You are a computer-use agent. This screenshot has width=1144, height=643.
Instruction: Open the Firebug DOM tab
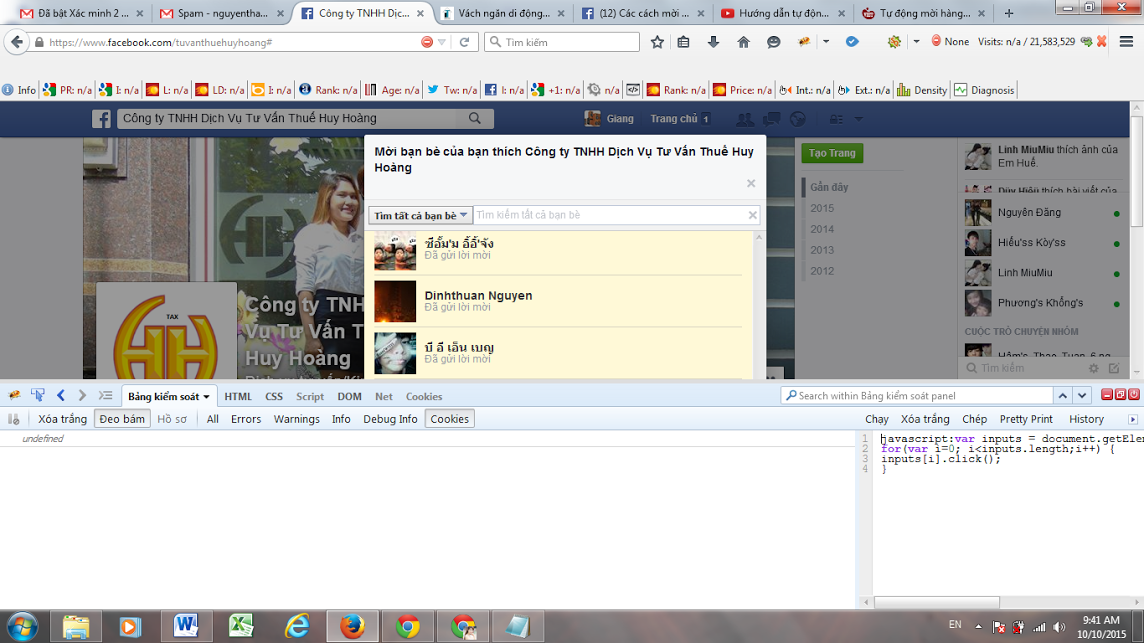pos(349,396)
